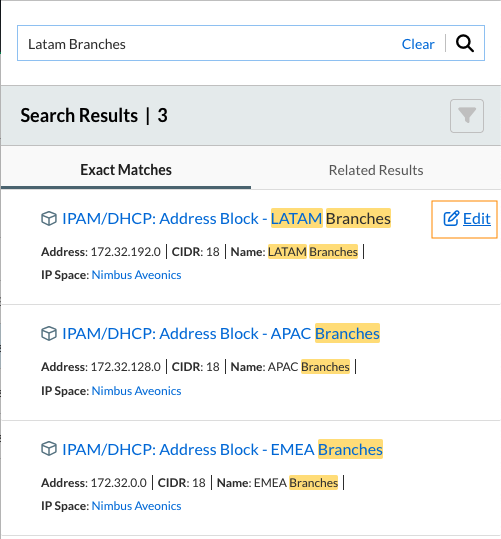Click the Search Results heading
Viewport: 501px width, 539px height.
79,115
